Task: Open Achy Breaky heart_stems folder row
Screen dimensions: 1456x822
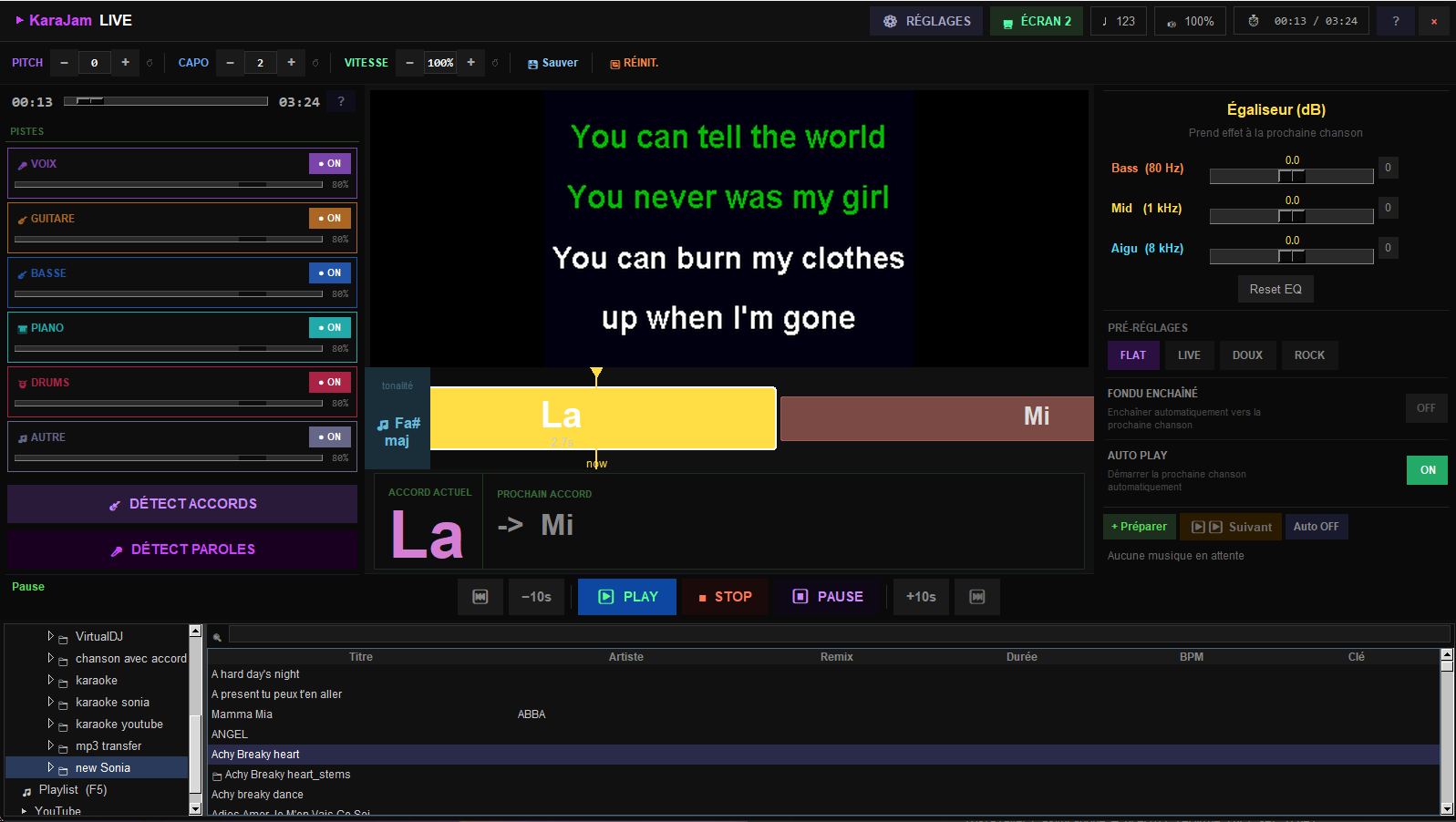Action: [823, 775]
